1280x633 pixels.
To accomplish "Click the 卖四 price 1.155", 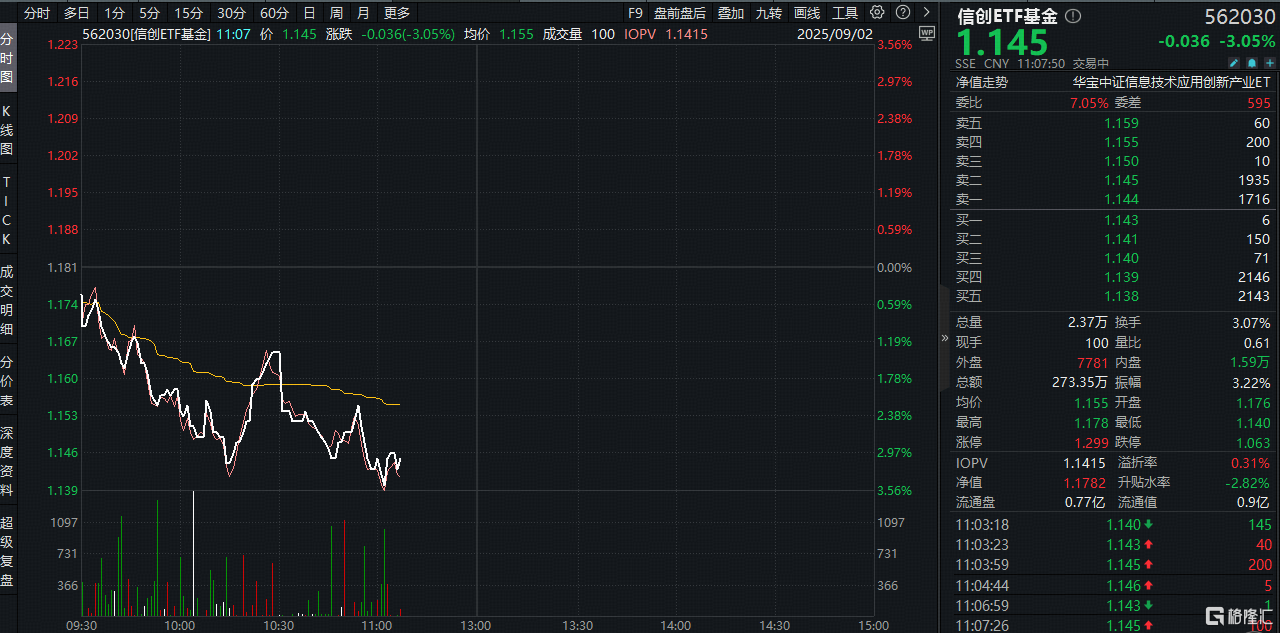I will click(x=1121, y=142).
